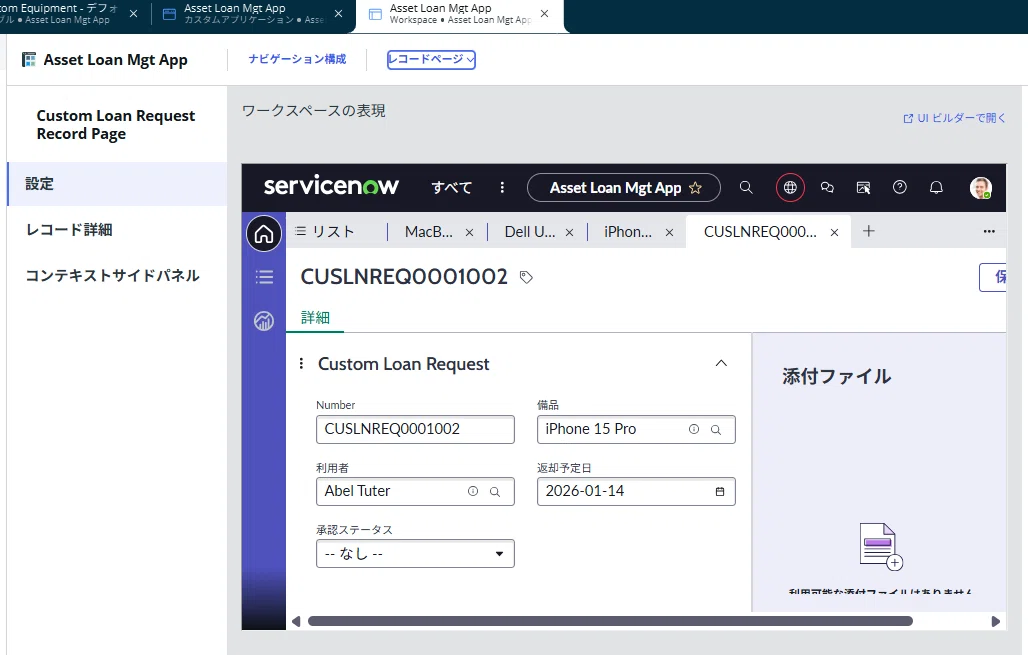Click the partially visible save button
This screenshot has height=655, width=1028.
pyautogui.click(x=993, y=277)
